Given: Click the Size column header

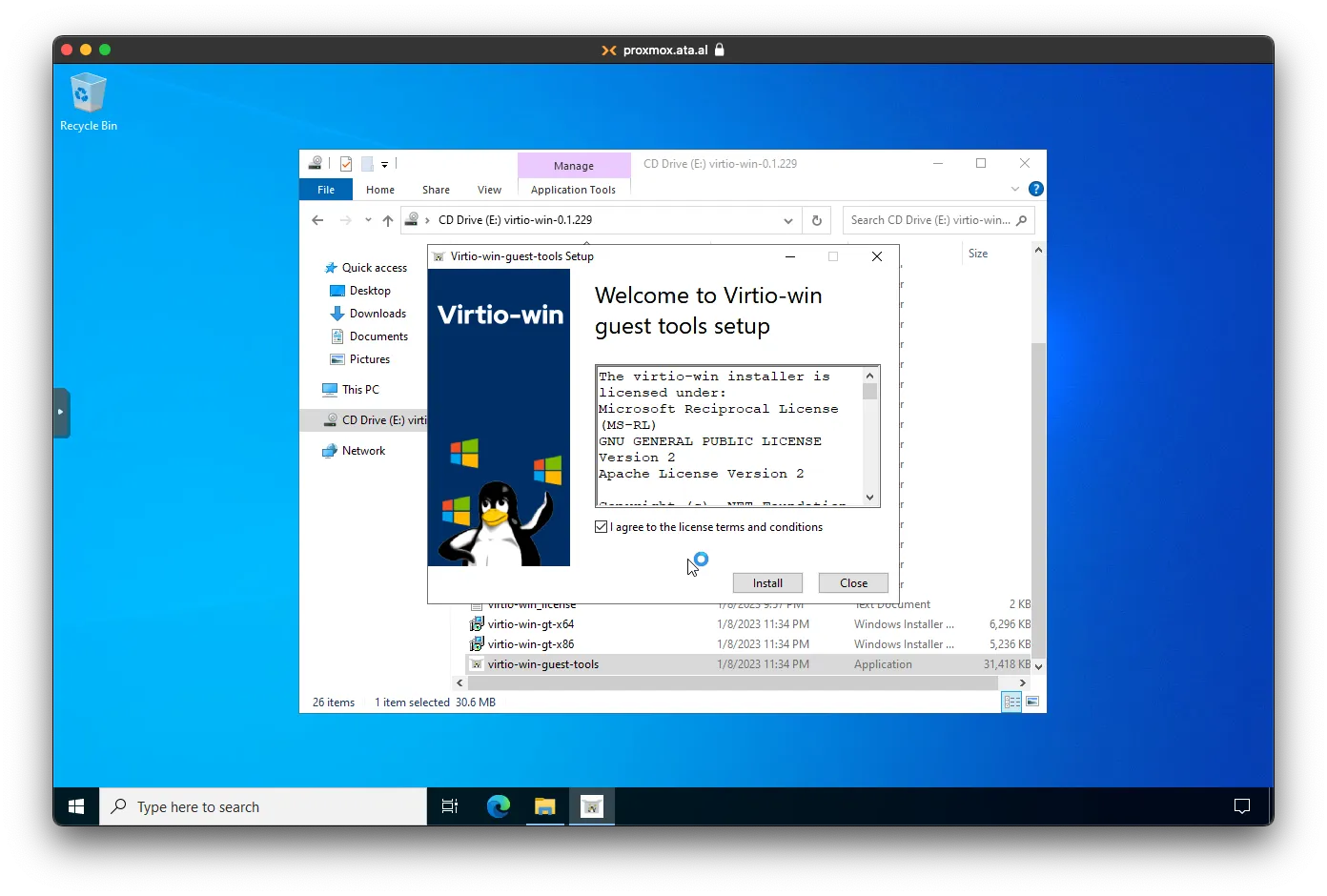Looking at the screenshot, I should 978,254.
